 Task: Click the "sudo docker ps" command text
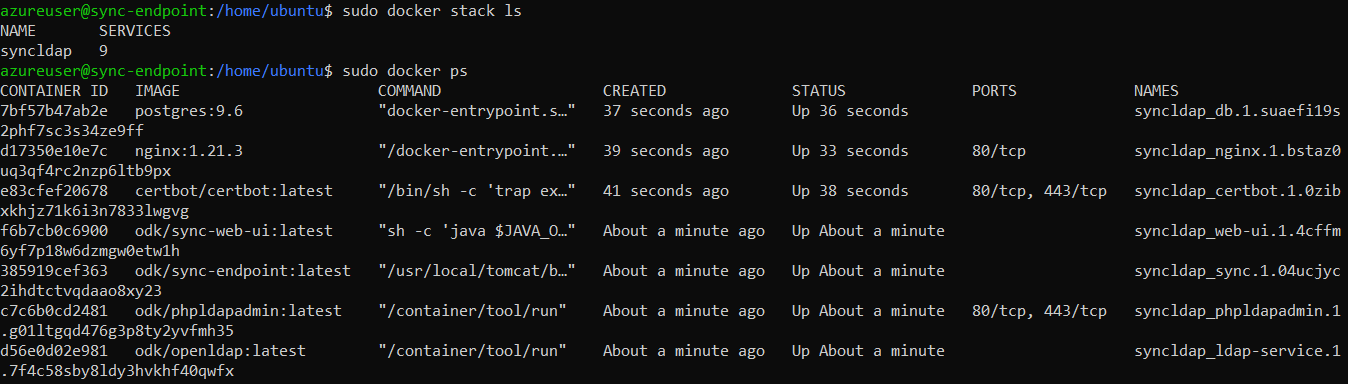405,71
